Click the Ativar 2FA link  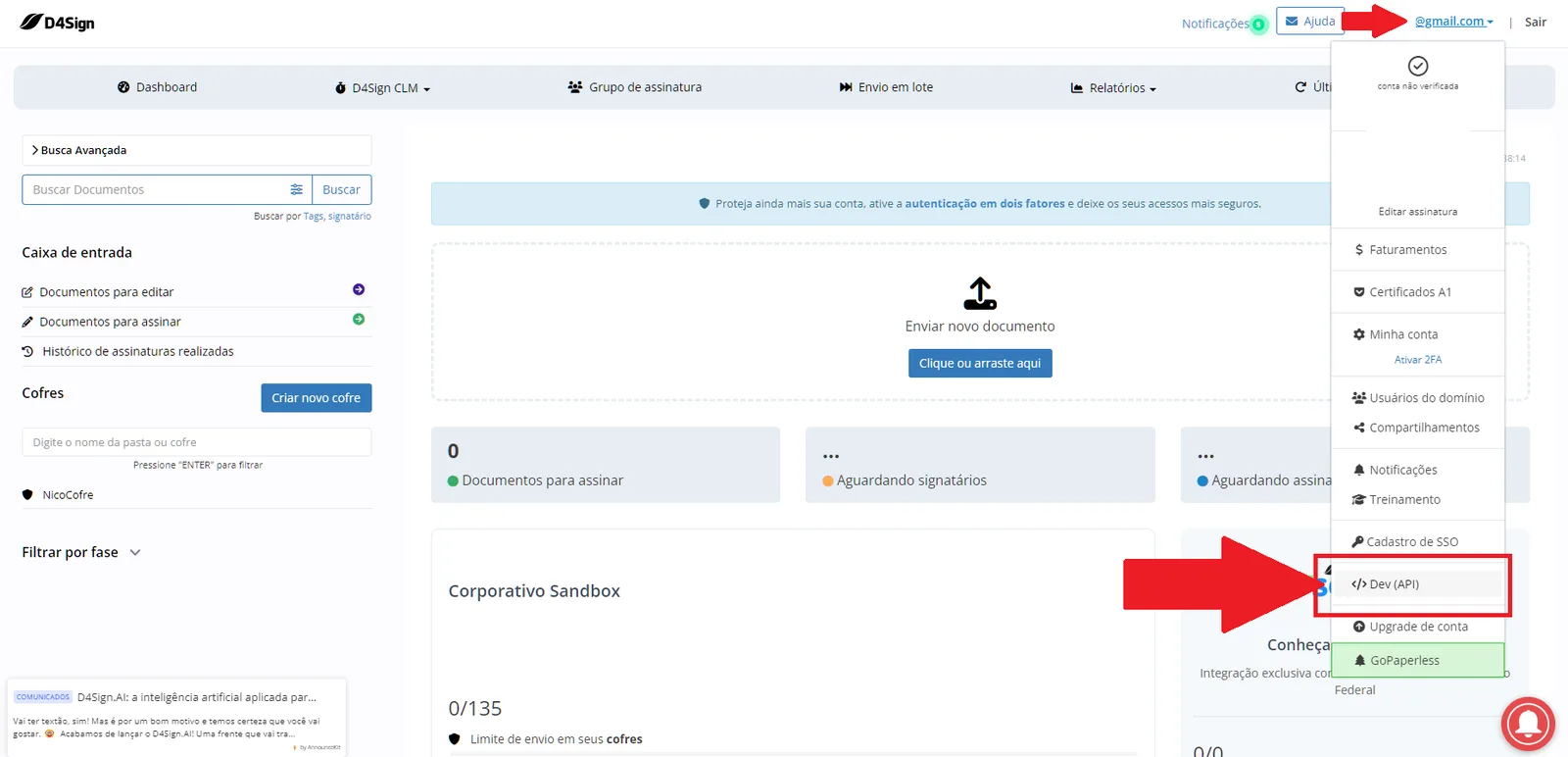(x=1417, y=360)
